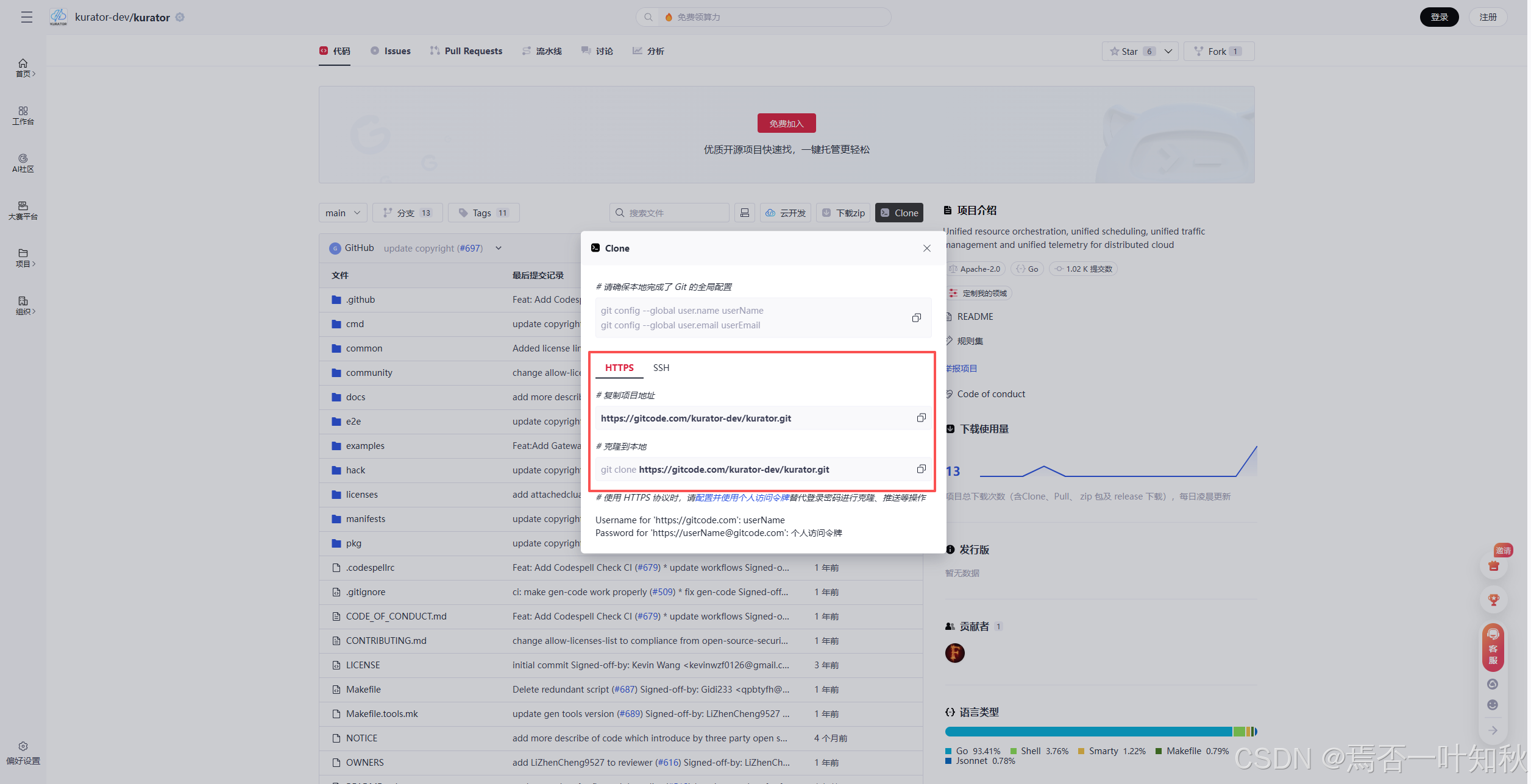1531x784 pixels.
Task: Click into the 搜索文件 file search field
Action: (x=673, y=213)
